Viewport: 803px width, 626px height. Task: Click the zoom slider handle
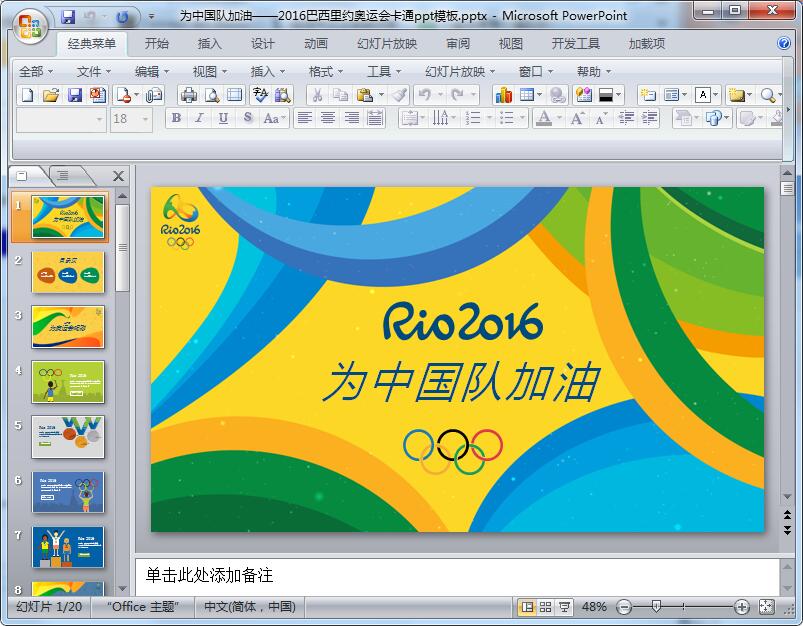[x=656, y=607]
